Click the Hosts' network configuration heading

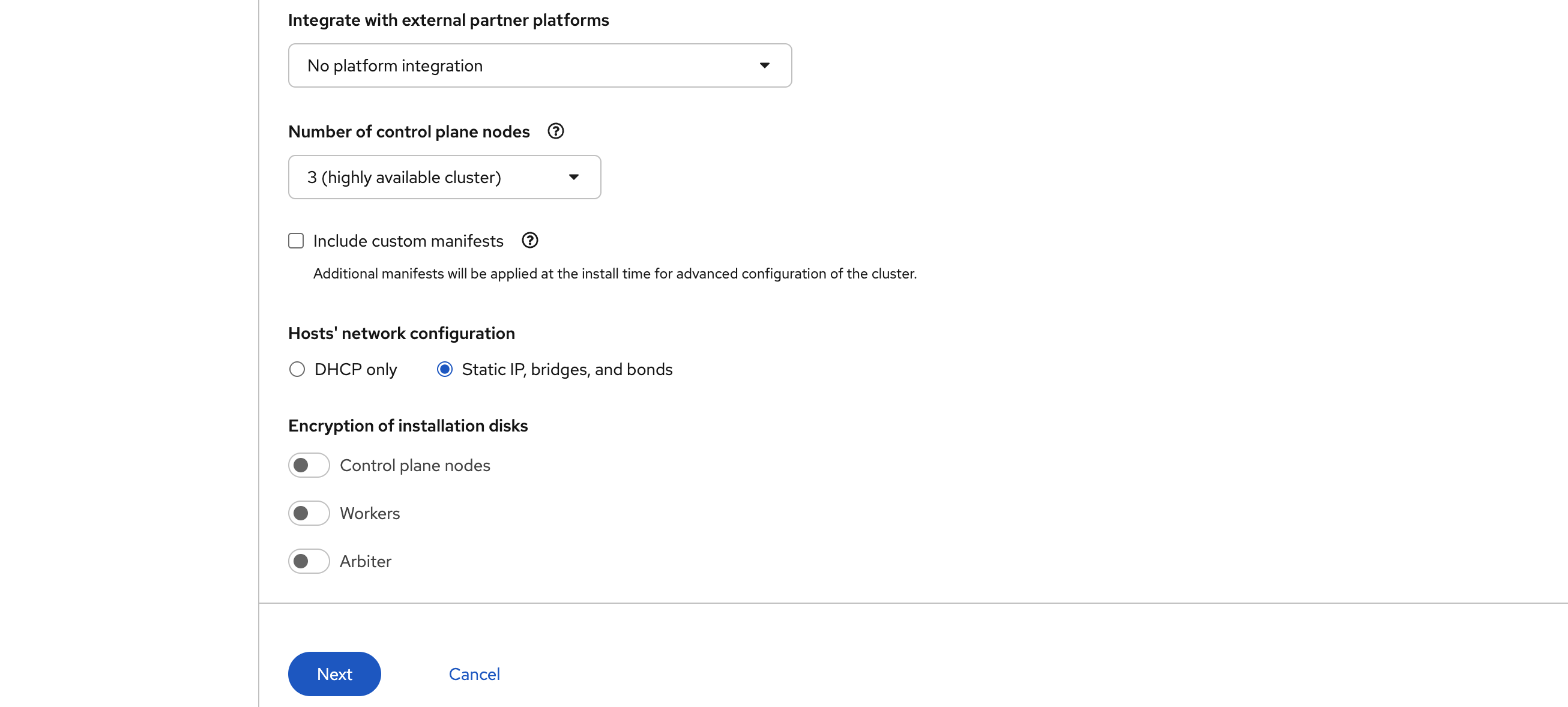[401, 333]
